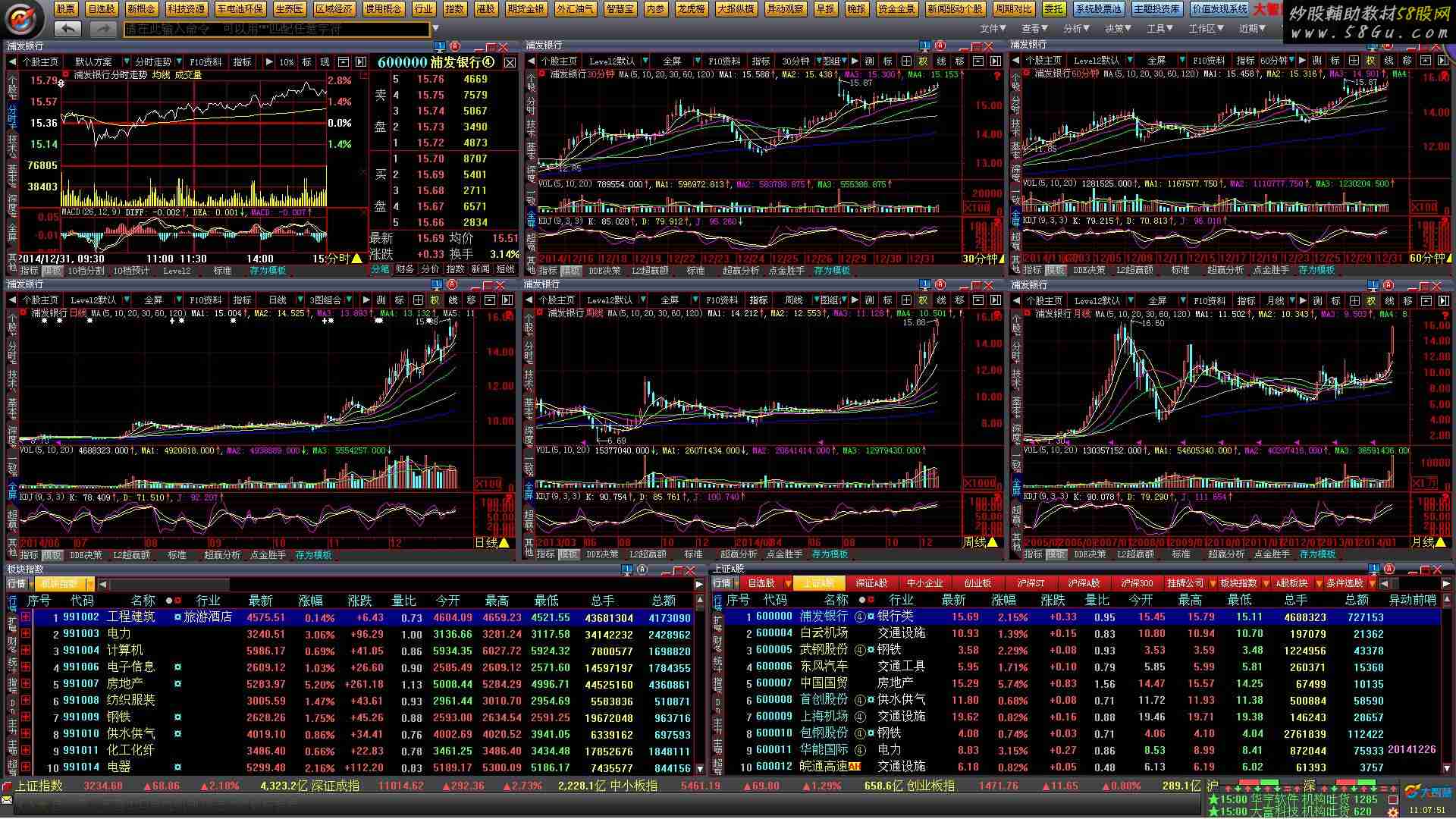Toggle 权 adjustment in the 60-minute chart toolbar

pos(1371,61)
